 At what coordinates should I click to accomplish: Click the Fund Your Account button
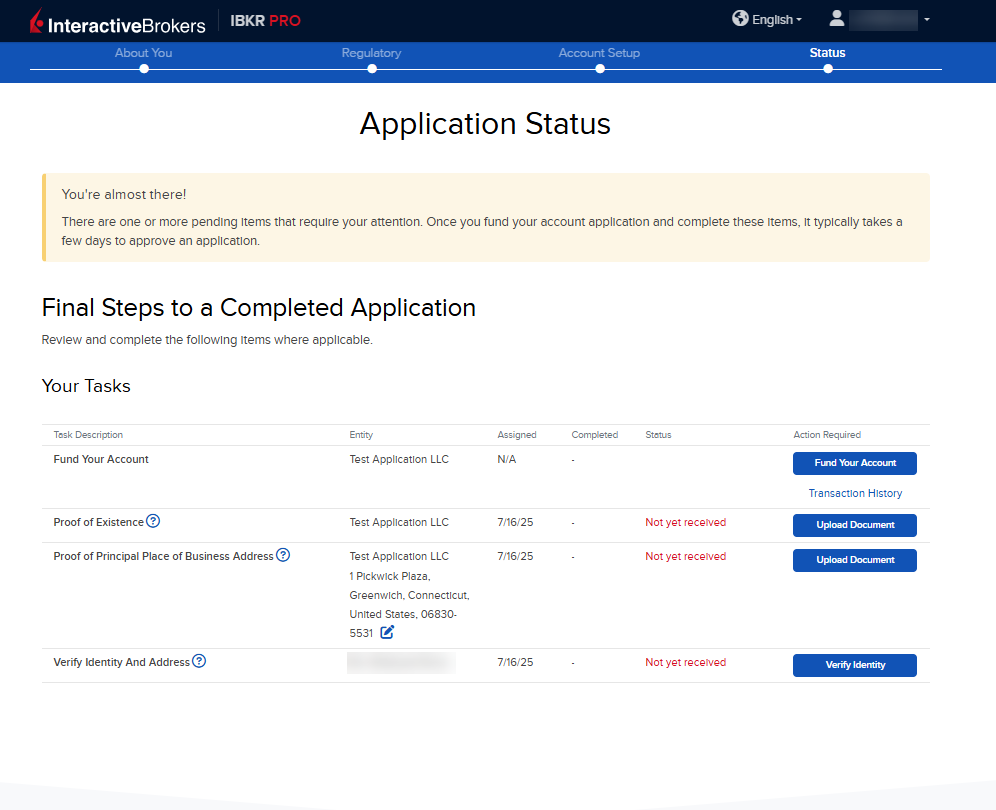(x=854, y=463)
